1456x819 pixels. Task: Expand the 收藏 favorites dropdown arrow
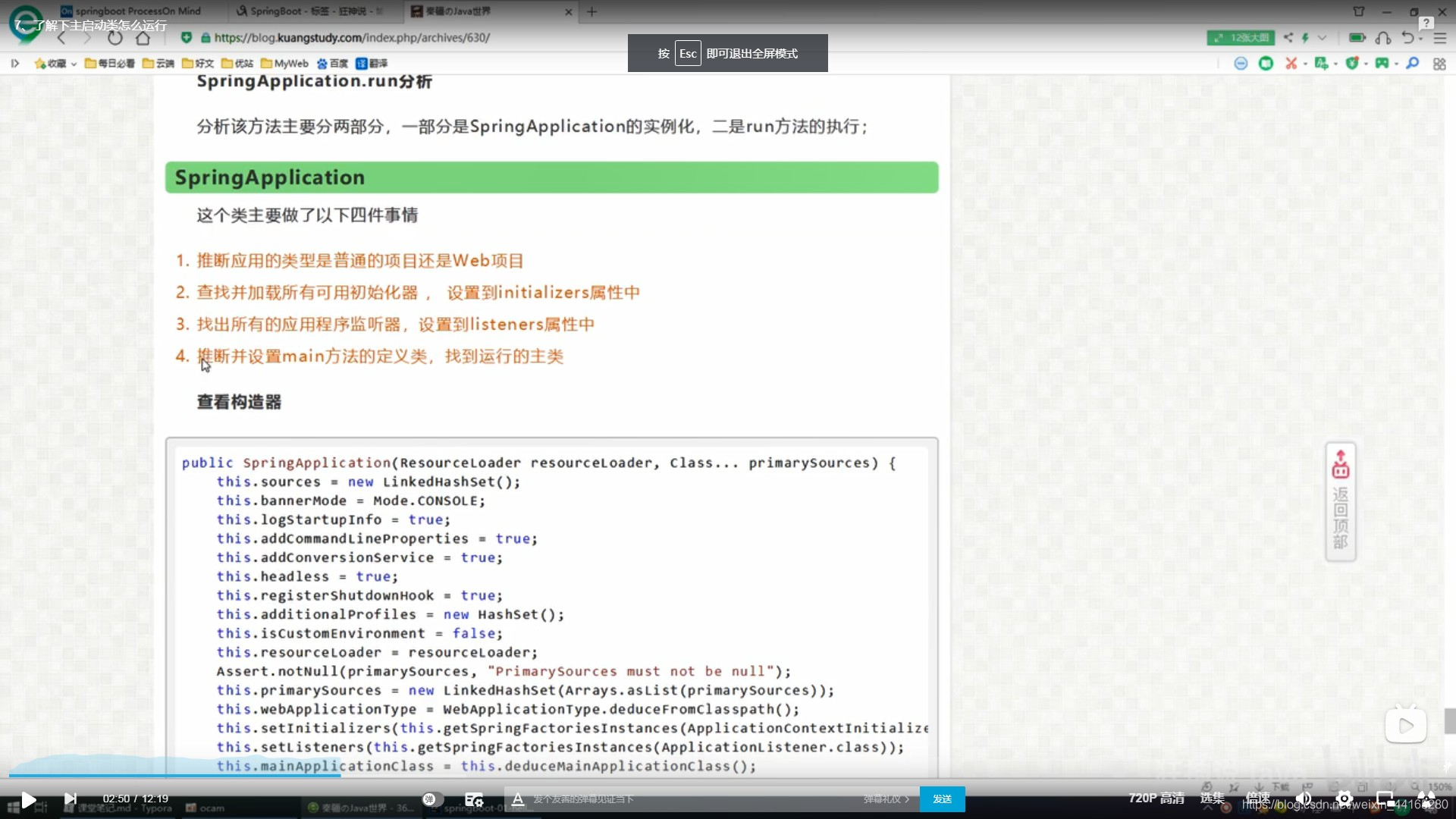[x=74, y=64]
